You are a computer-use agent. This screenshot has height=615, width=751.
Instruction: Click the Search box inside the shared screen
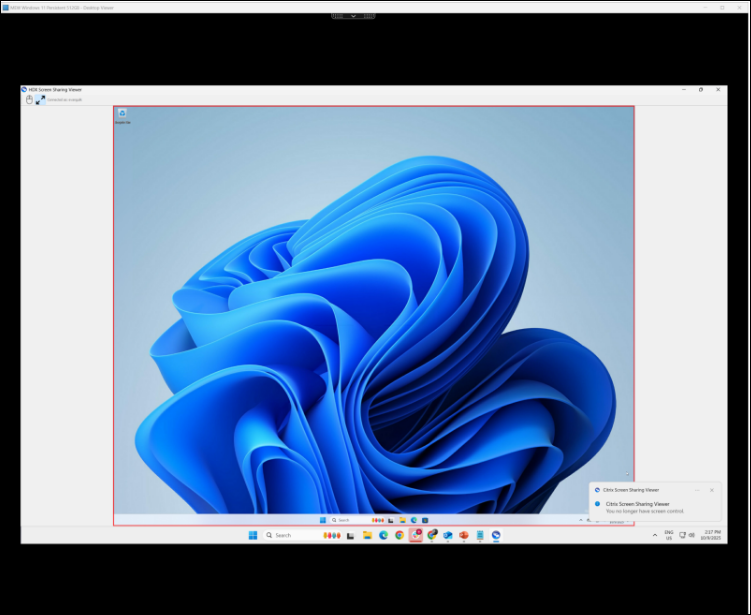[342, 520]
